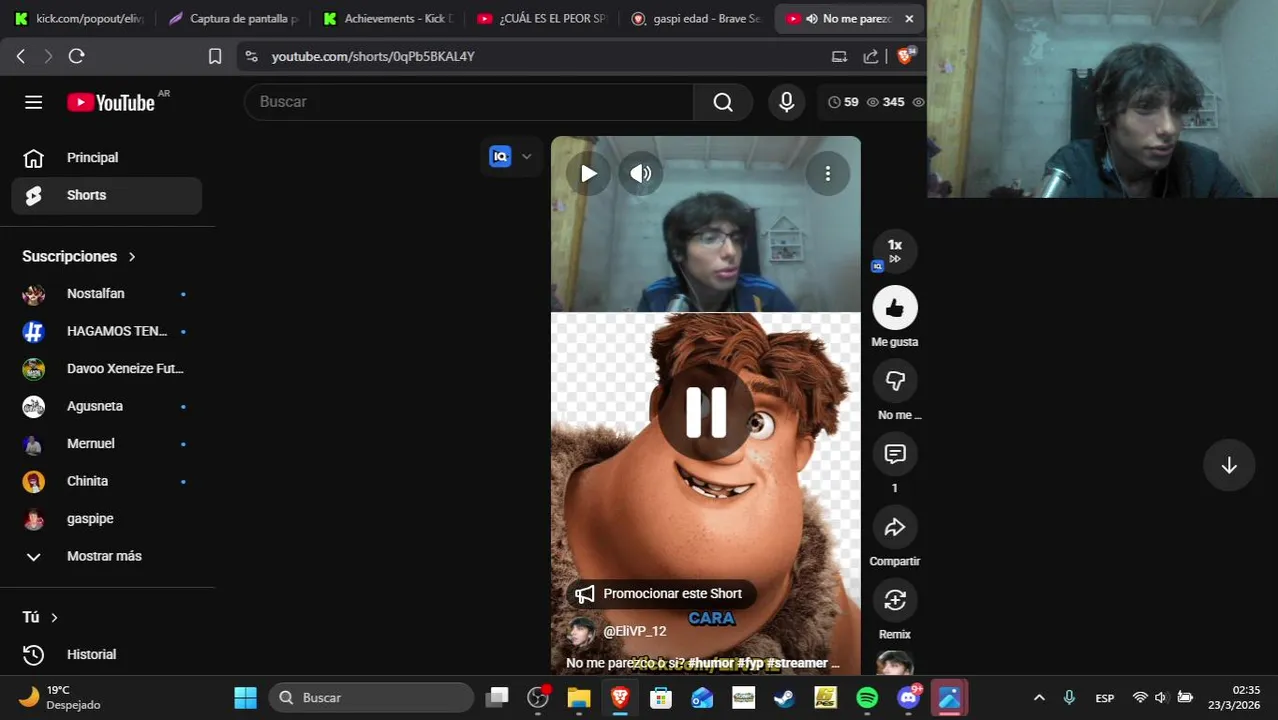Expand subscriptions with Mostrar más

pos(107,556)
